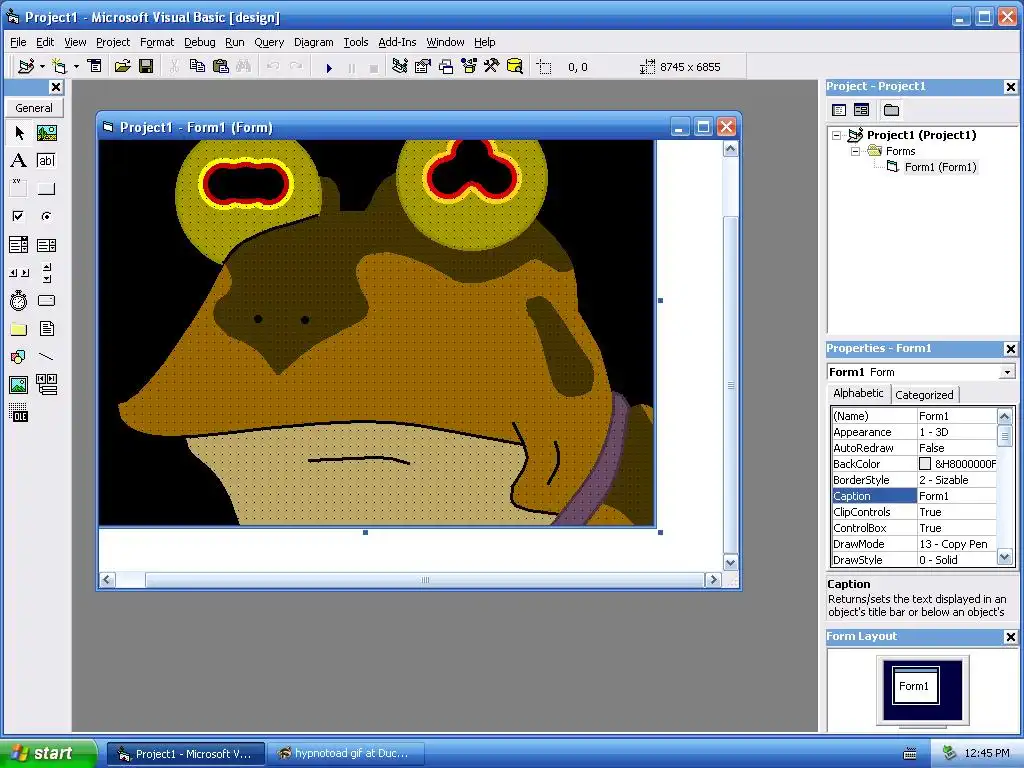Select the PictureBox control tool
This screenshot has width=1024, height=768.
[46, 133]
